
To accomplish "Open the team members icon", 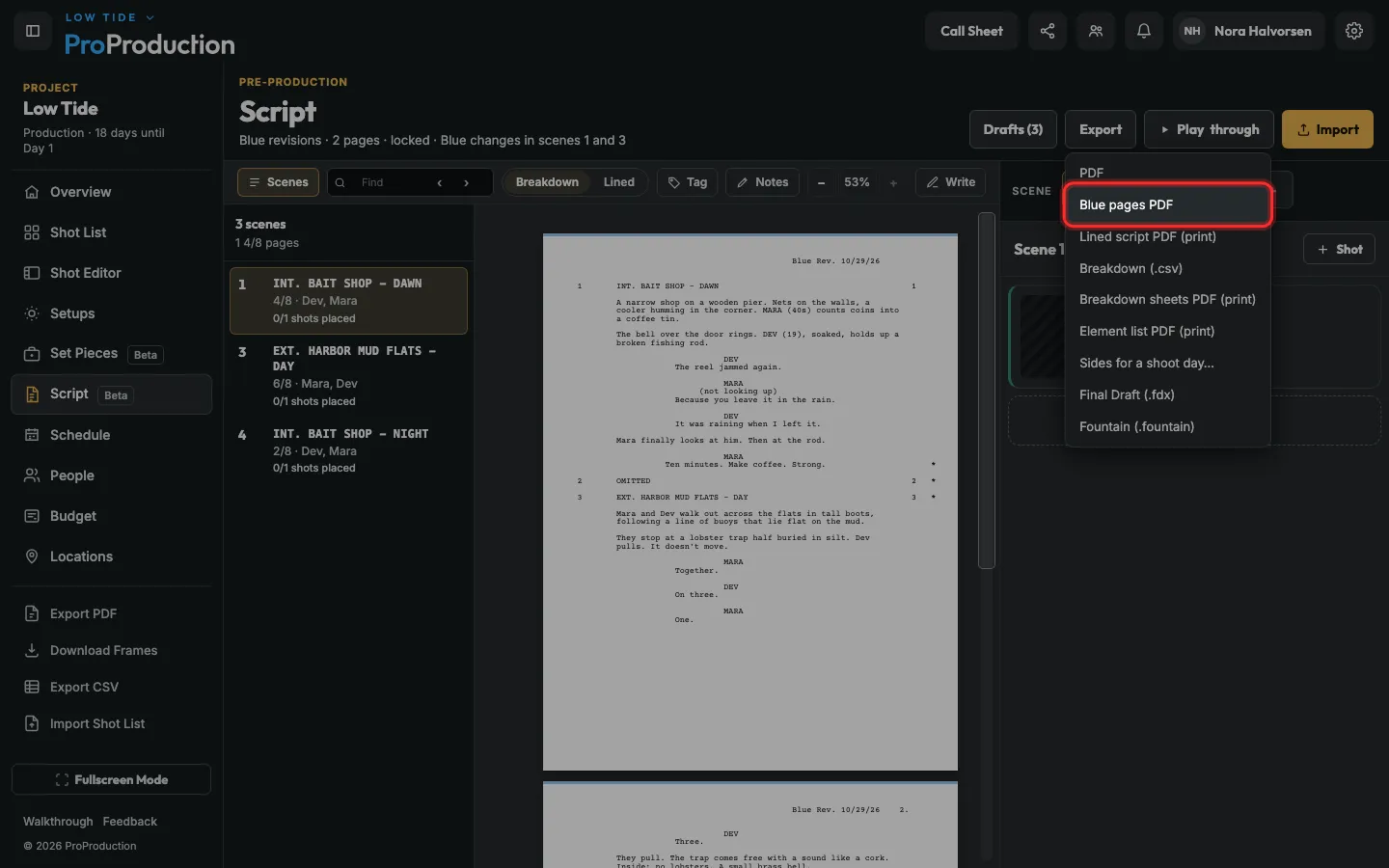I will [x=1096, y=31].
